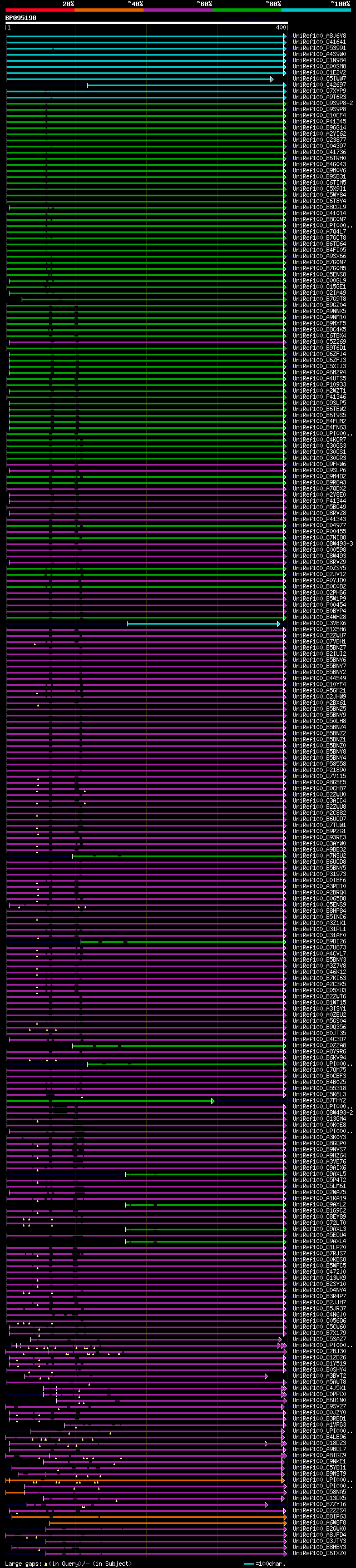Select hit label UniRef100_A3BVT2
Screen dimensions: 356x1568
point(319,1376)
